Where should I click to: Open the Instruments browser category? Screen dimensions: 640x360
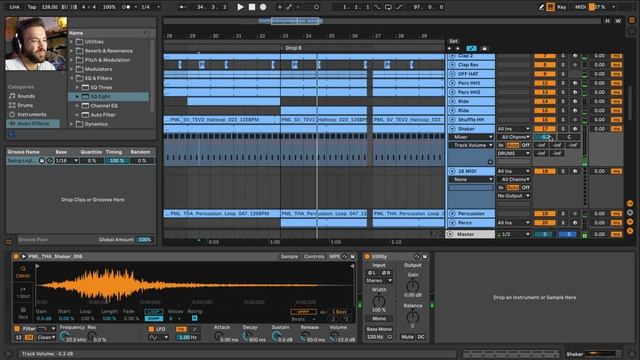pyautogui.click(x=31, y=114)
